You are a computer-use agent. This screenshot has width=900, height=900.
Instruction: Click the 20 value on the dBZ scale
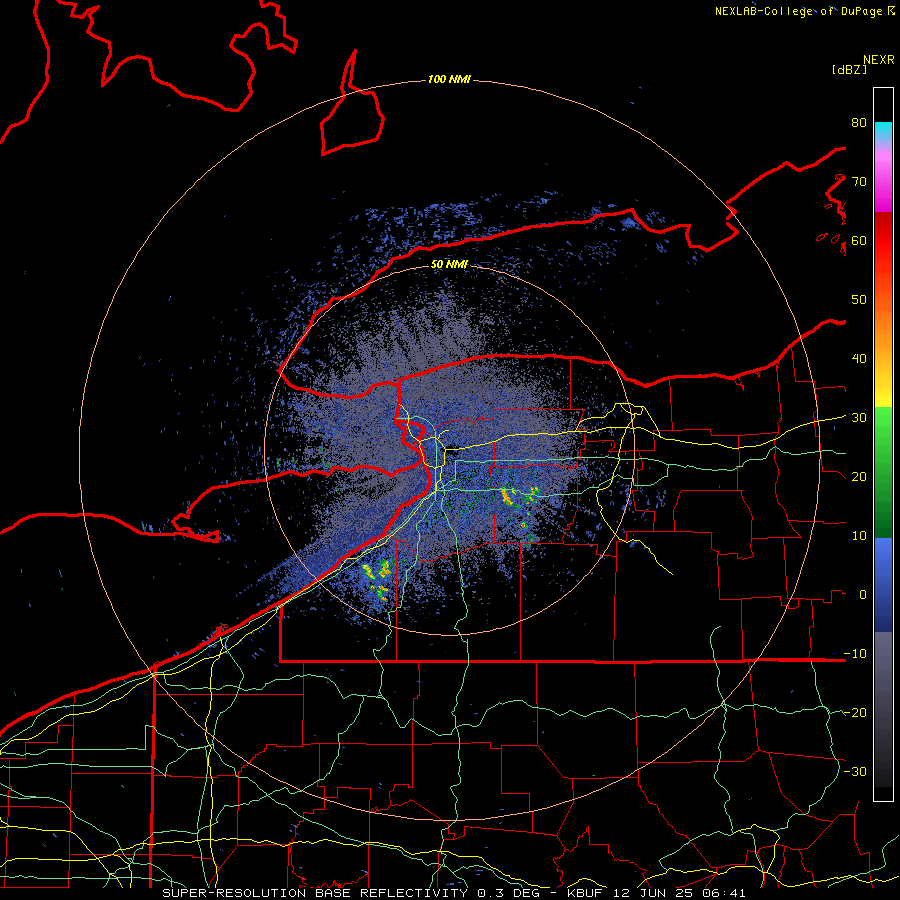click(x=859, y=477)
